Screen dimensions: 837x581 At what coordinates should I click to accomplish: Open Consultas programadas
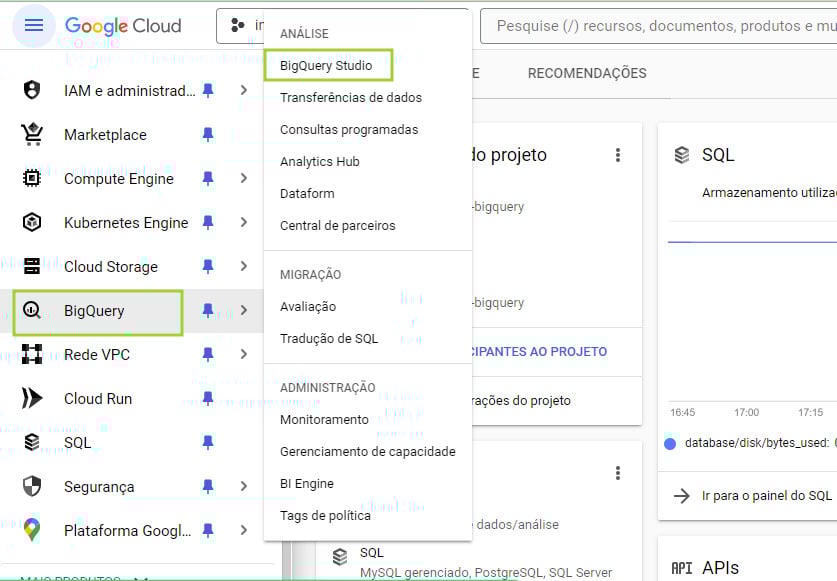point(349,130)
